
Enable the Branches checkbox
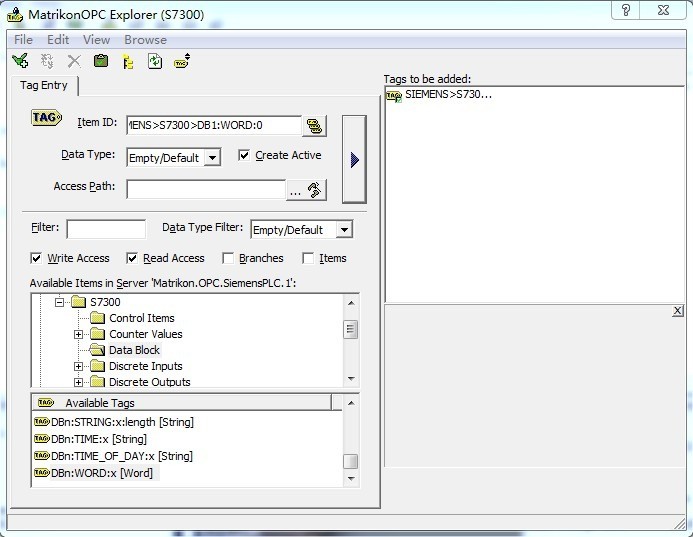click(228, 258)
